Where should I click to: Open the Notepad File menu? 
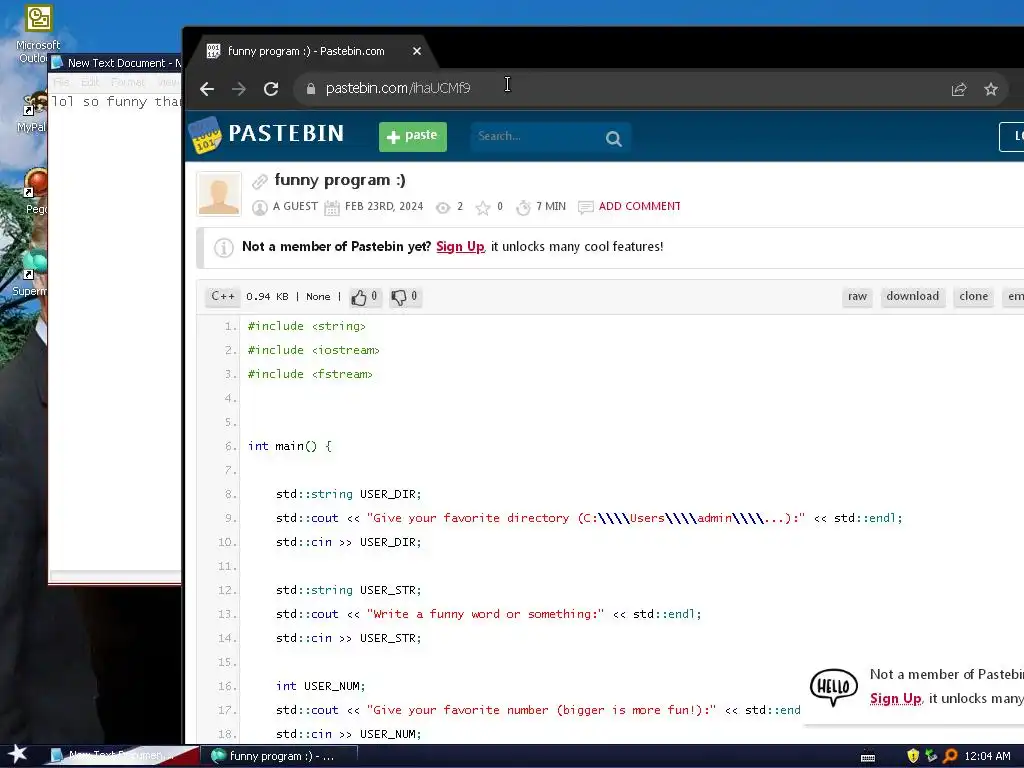[x=61, y=82]
